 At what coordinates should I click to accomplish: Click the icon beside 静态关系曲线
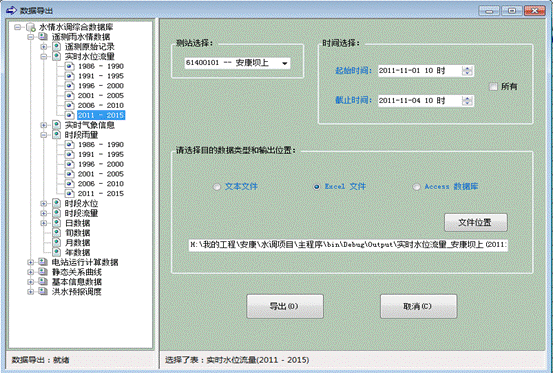click(x=43, y=272)
